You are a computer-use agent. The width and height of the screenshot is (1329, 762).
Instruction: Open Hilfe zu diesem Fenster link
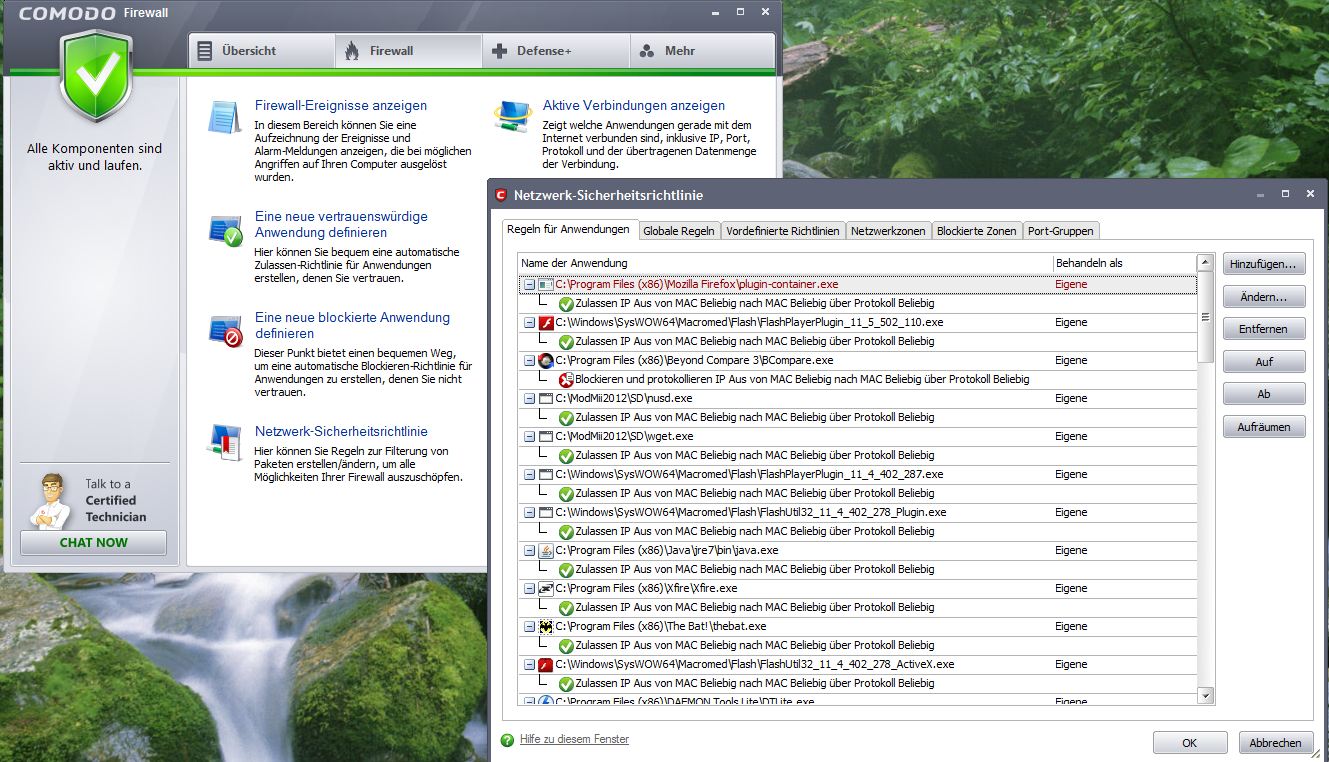click(x=574, y=739)
